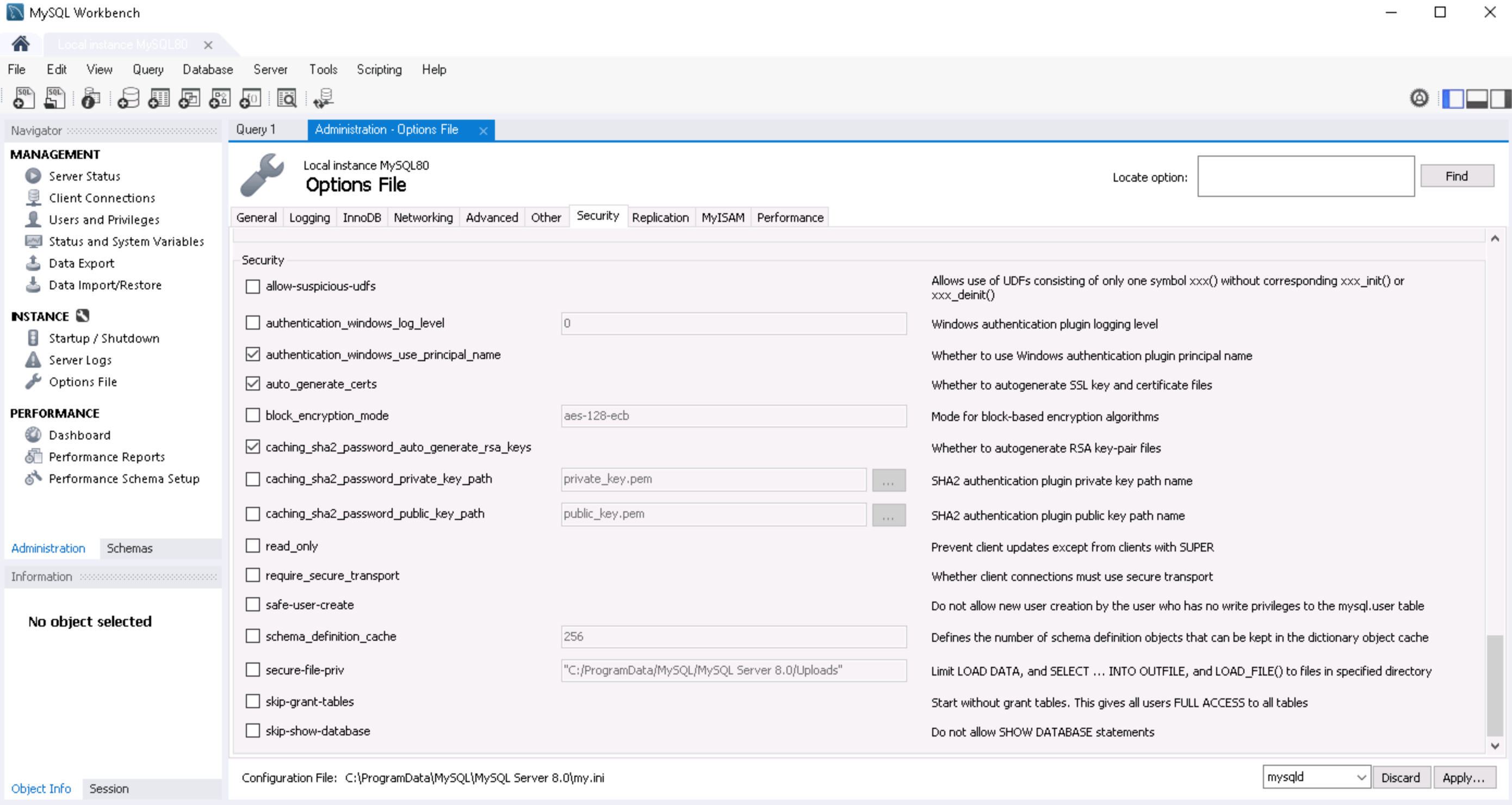Click inside the Locate option search field
The width and height of the screenshot is (1512, 805).
click(x=1305, y=176)
